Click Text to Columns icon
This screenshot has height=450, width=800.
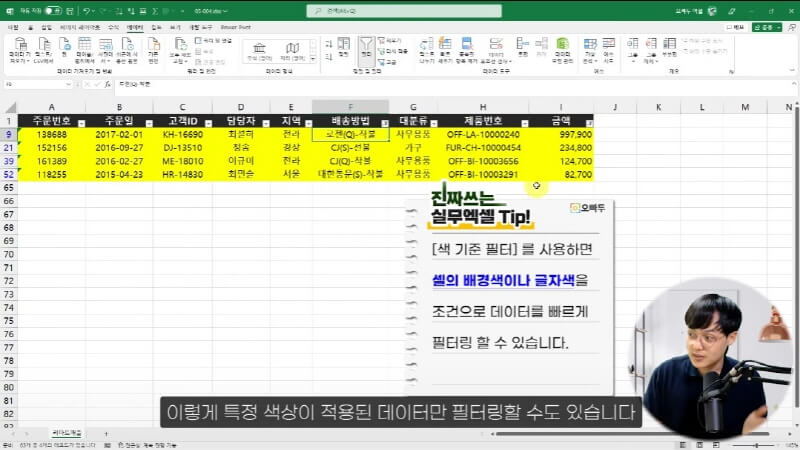(x=427, y=50)
